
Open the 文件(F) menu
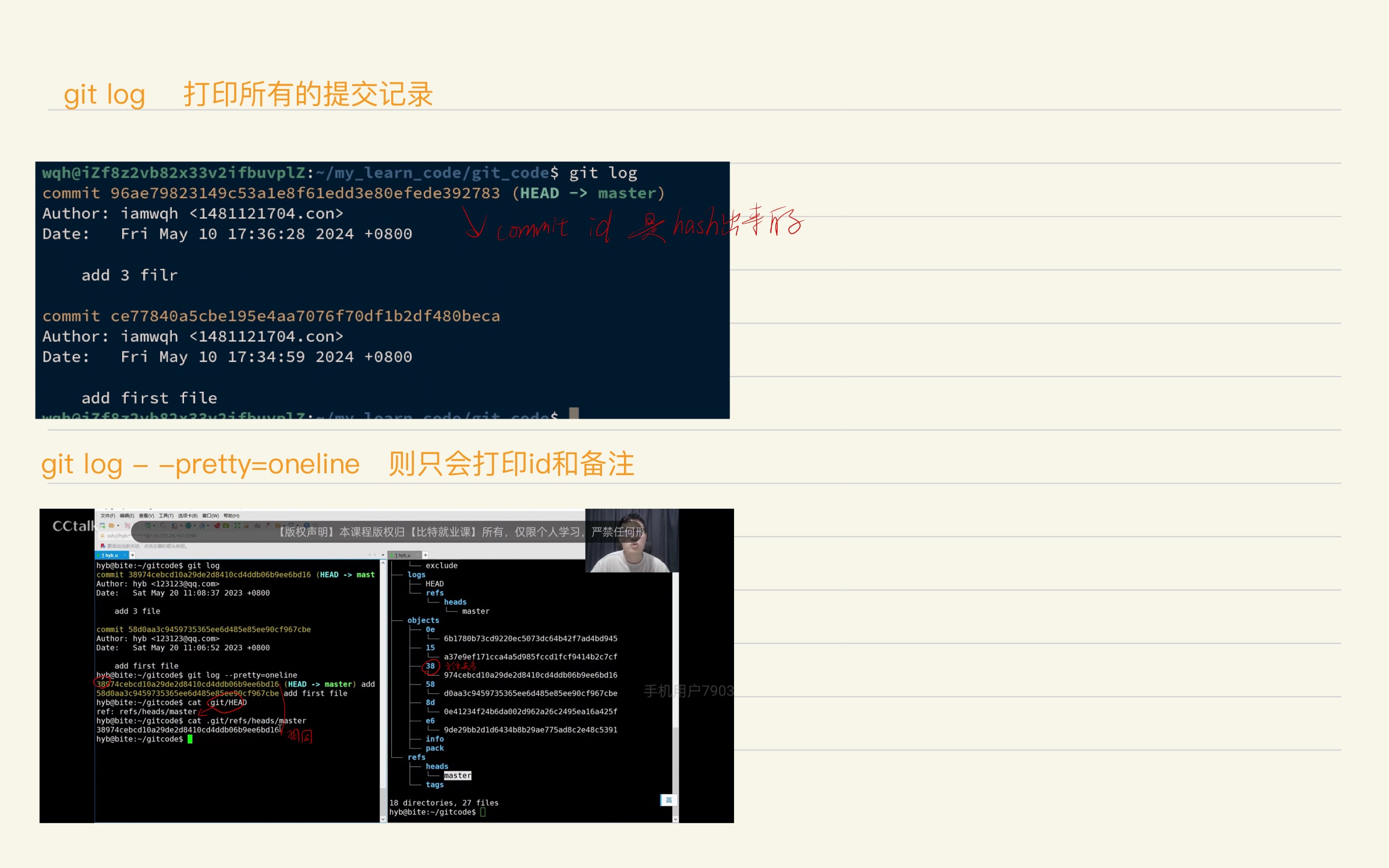(x=108, y=516)
